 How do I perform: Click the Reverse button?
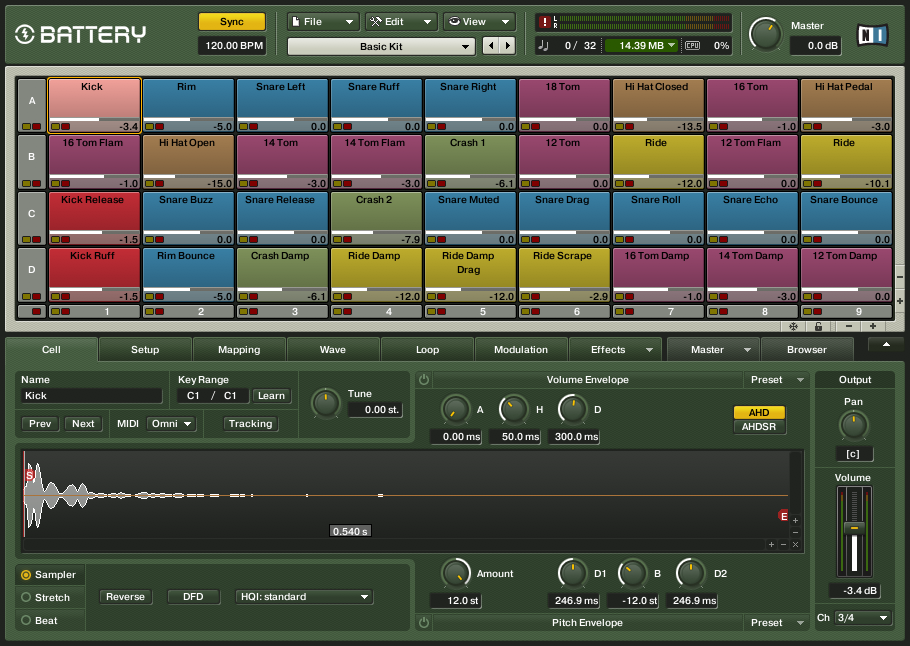pos(125,597)
